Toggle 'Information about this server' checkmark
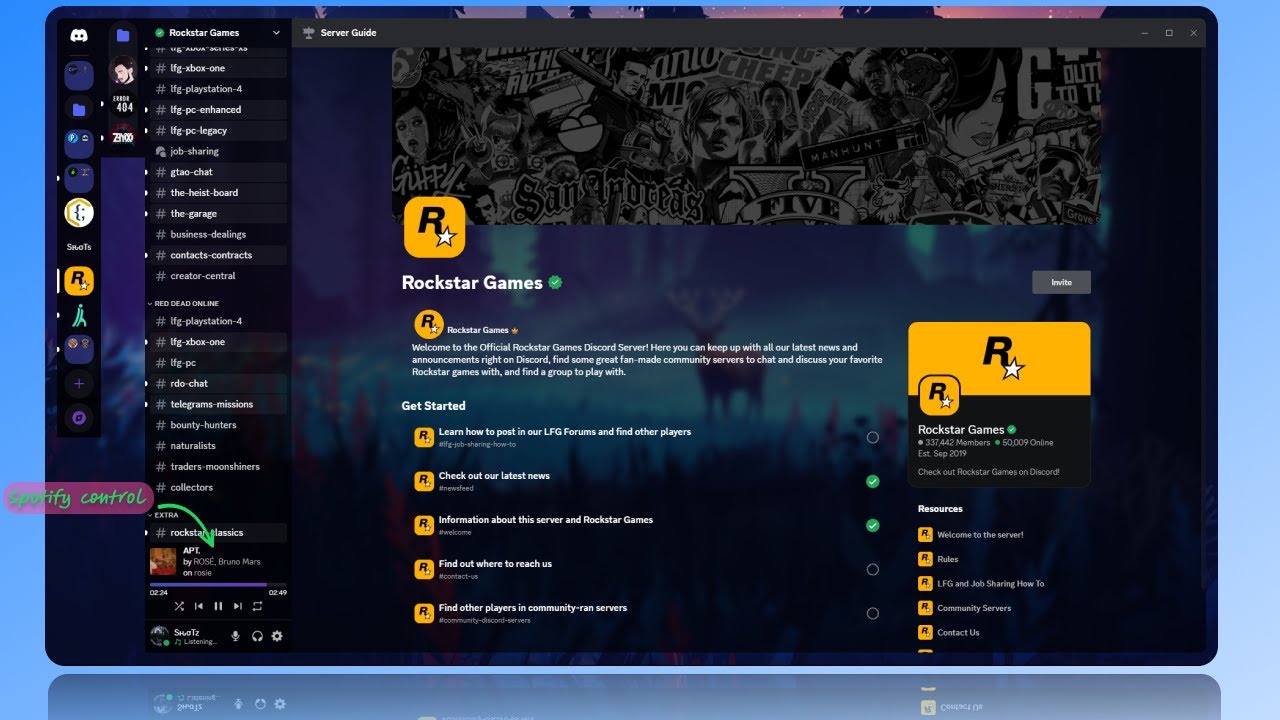The height and width of the screenshot is (720, 1280). tap(873, 525)
